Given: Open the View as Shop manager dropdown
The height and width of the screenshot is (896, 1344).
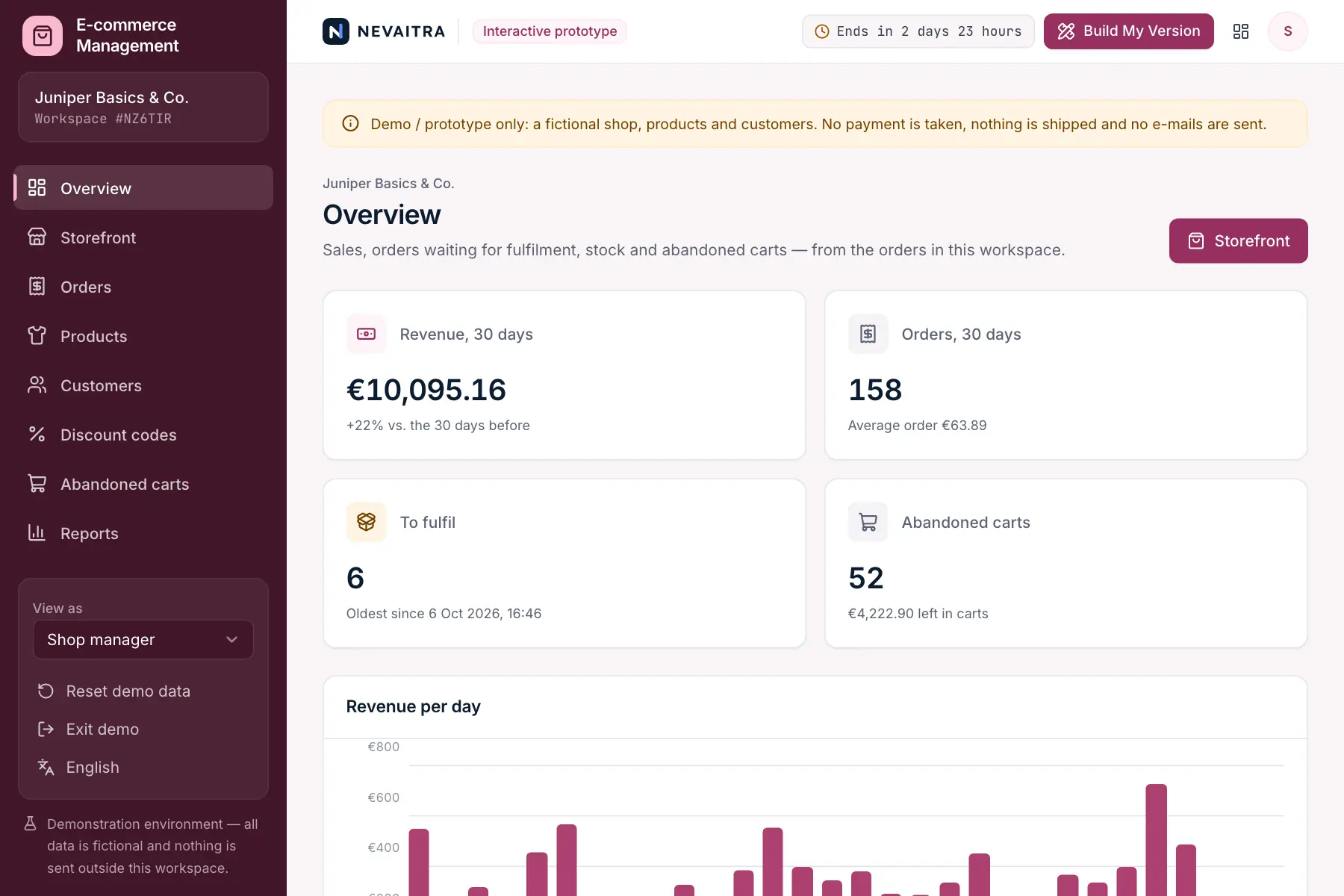Looking at the screenshot, I should [143, 640].
